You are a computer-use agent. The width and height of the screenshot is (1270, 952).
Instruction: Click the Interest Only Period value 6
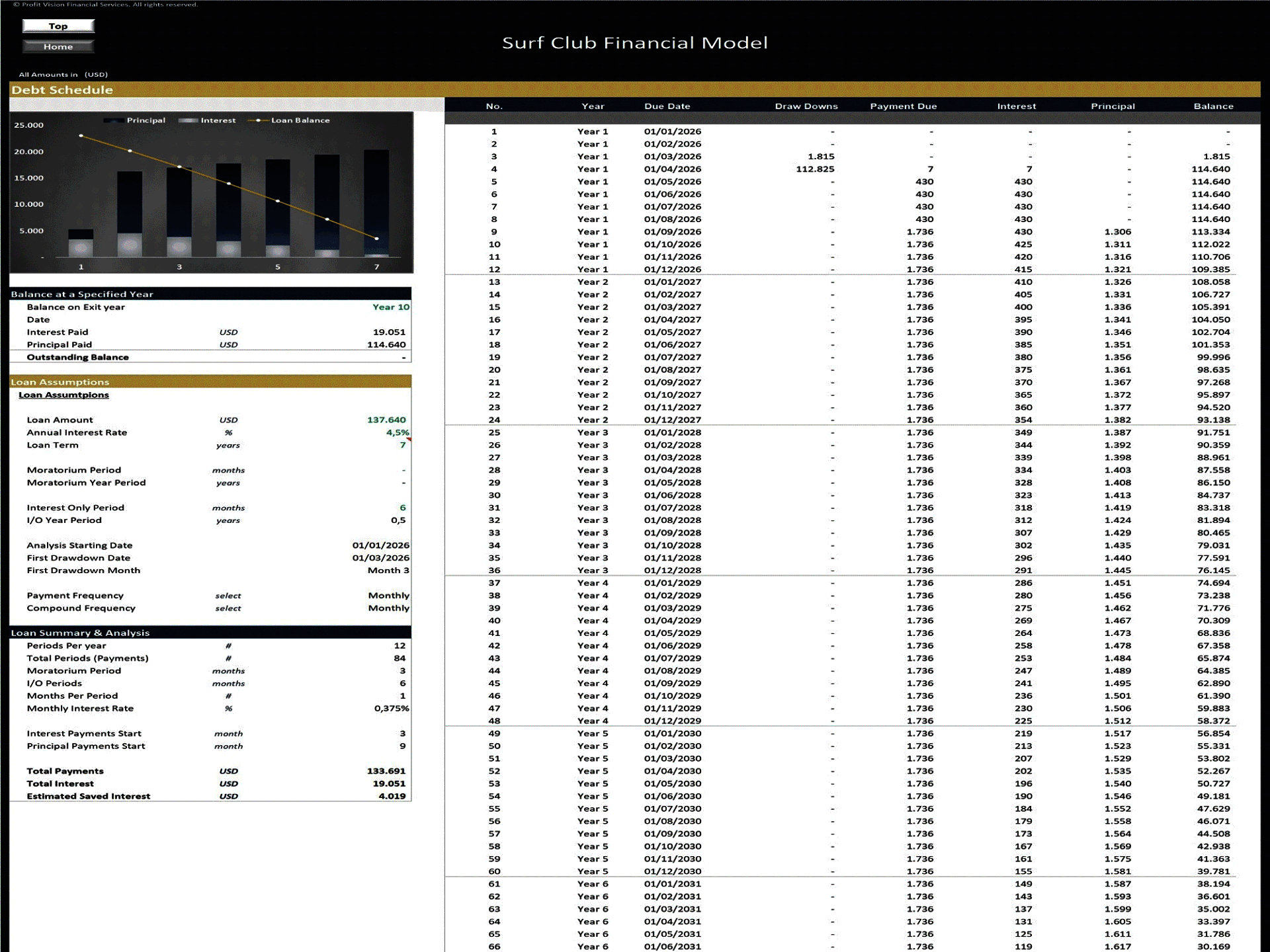pos(402,508)
